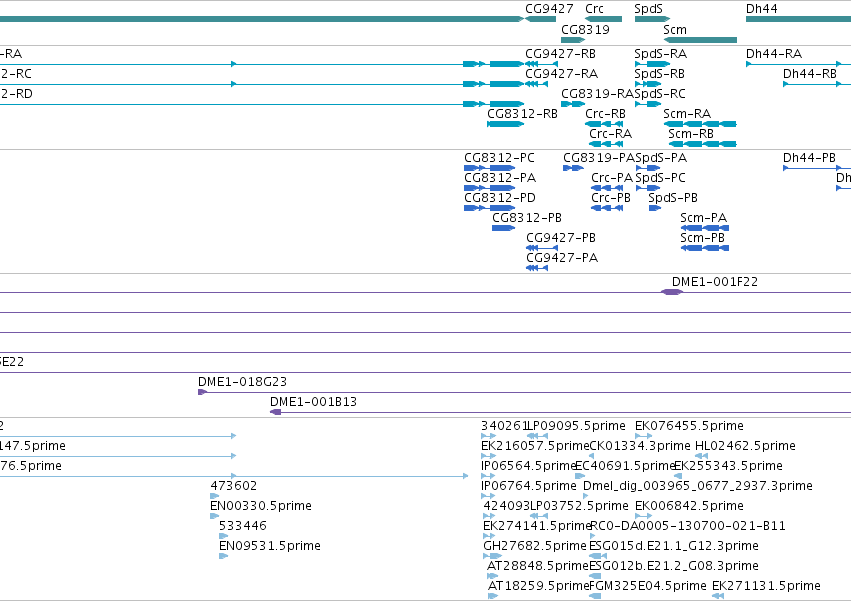Click EST EK255343.5prime

[728, 466]
